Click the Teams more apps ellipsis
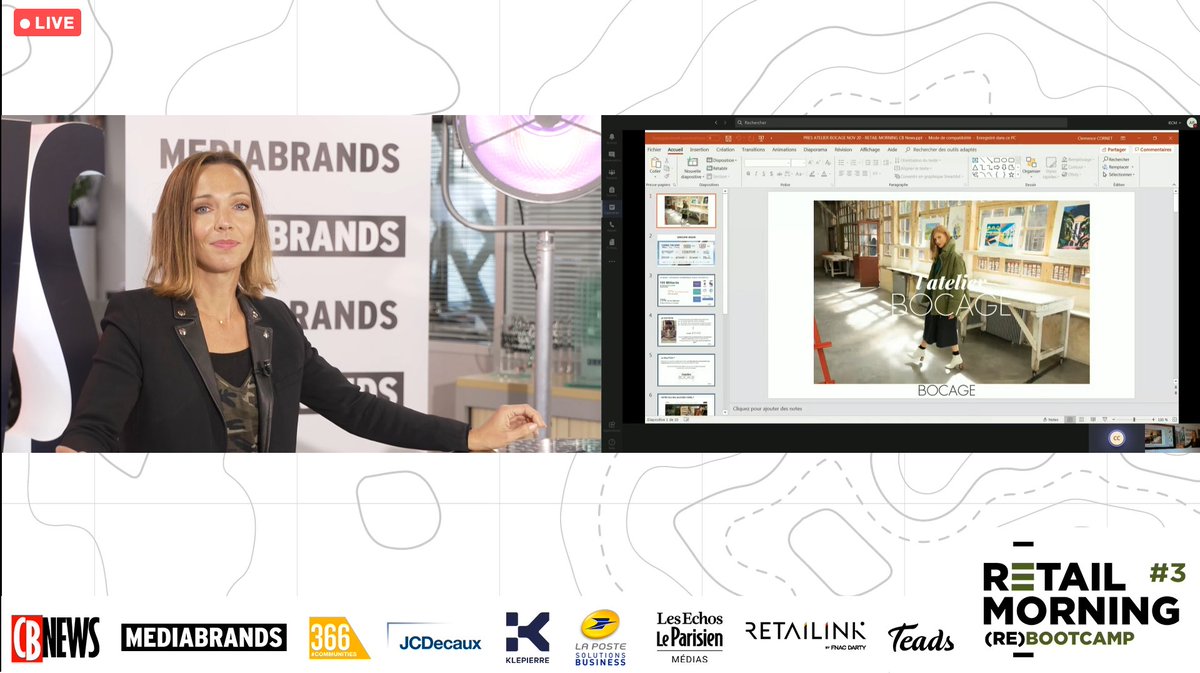Screen dimensions: 1200x673 612,261
